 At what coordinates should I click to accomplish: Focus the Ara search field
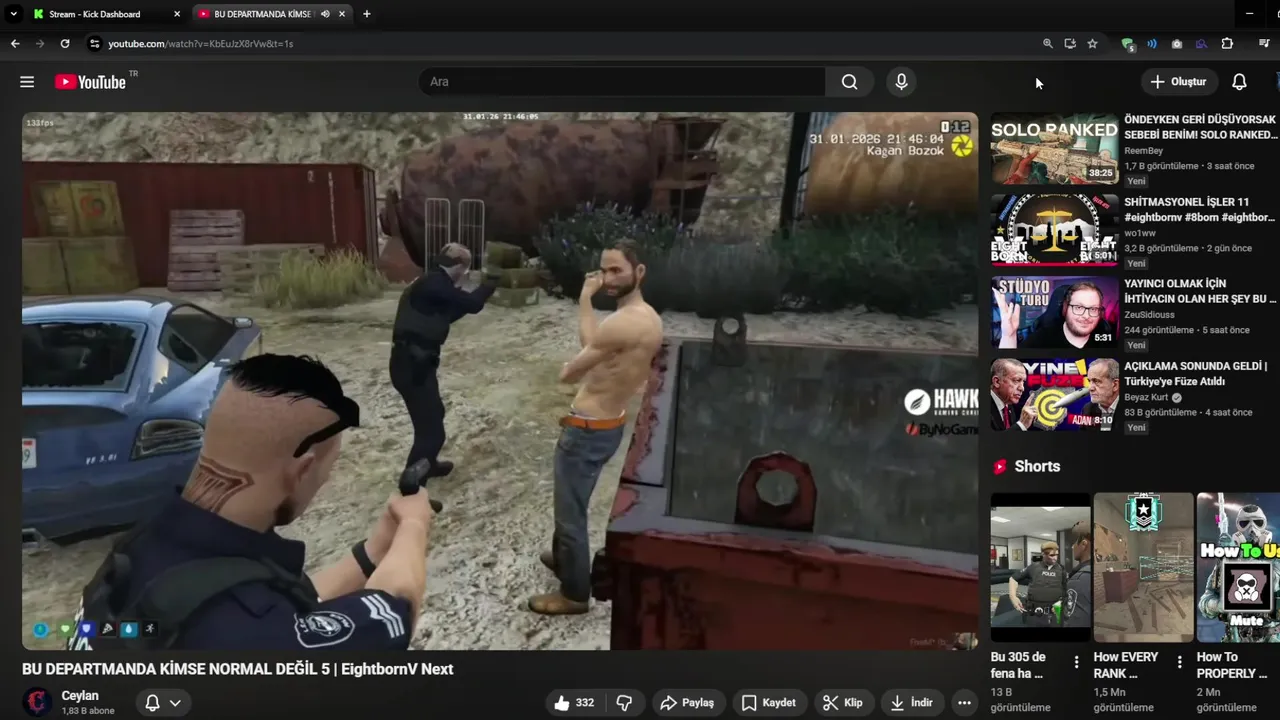point(622,82)
